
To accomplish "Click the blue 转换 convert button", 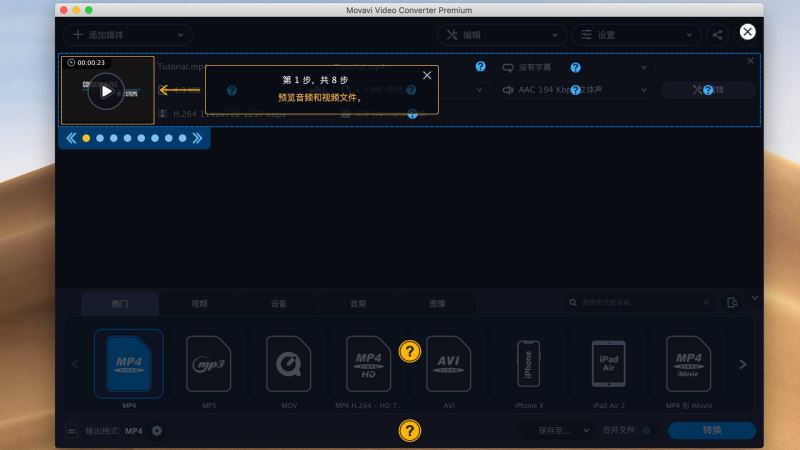I will (712, 430).
